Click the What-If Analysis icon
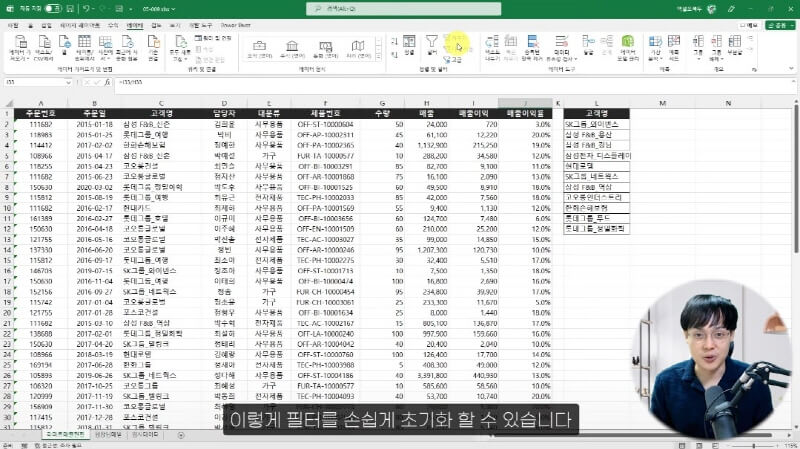800x449 pixels. point(655,47)
